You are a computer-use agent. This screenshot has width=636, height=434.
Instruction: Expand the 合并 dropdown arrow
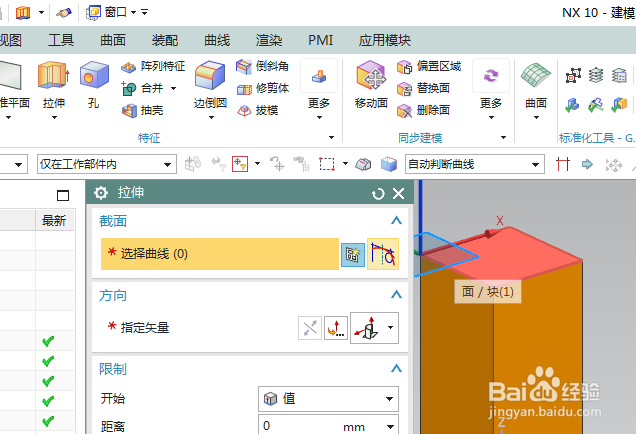pyautogui.click(x=174, y=88)
